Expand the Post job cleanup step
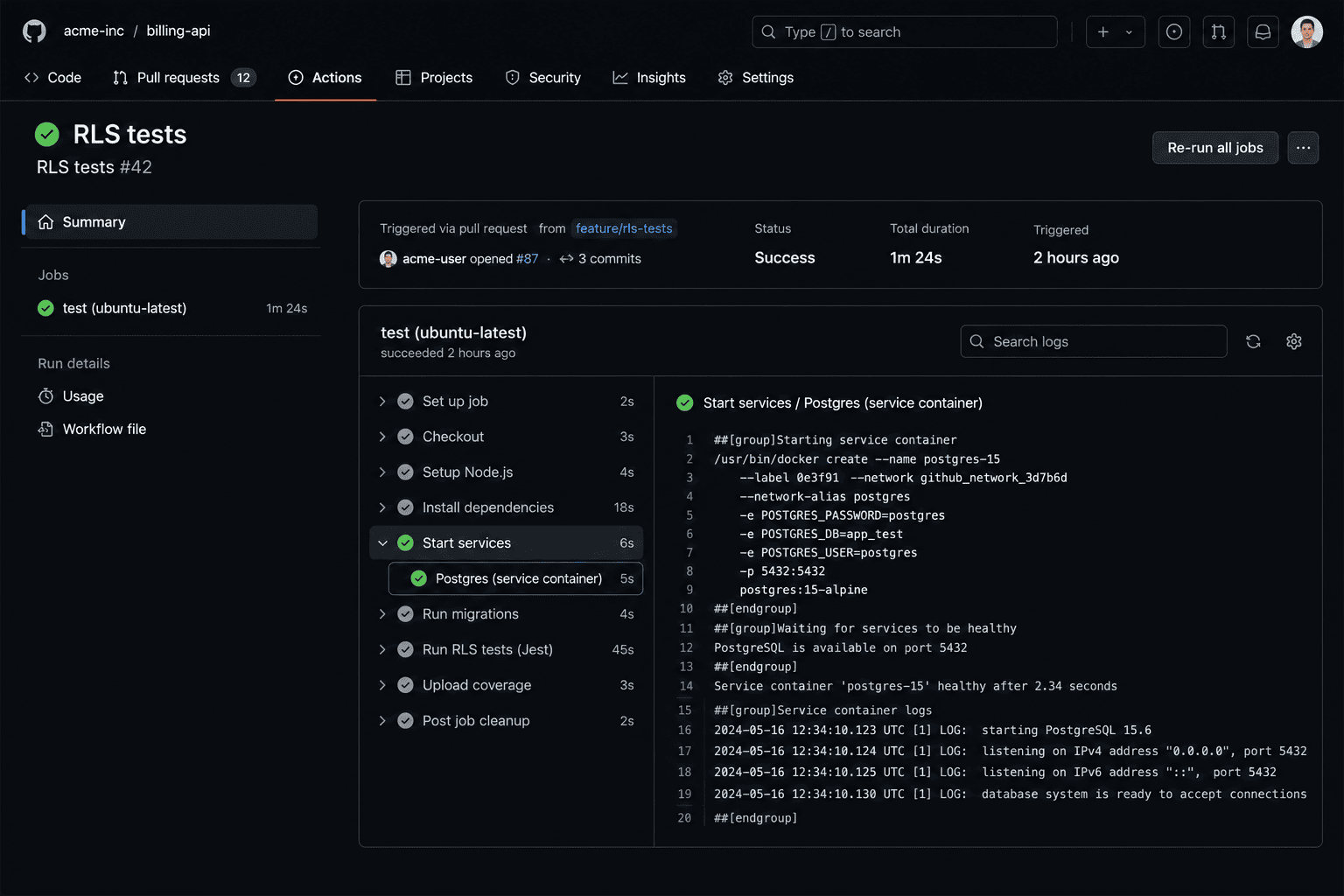Image resolution: width=1344 pixels, height=896 pixels. click(382, 721)
